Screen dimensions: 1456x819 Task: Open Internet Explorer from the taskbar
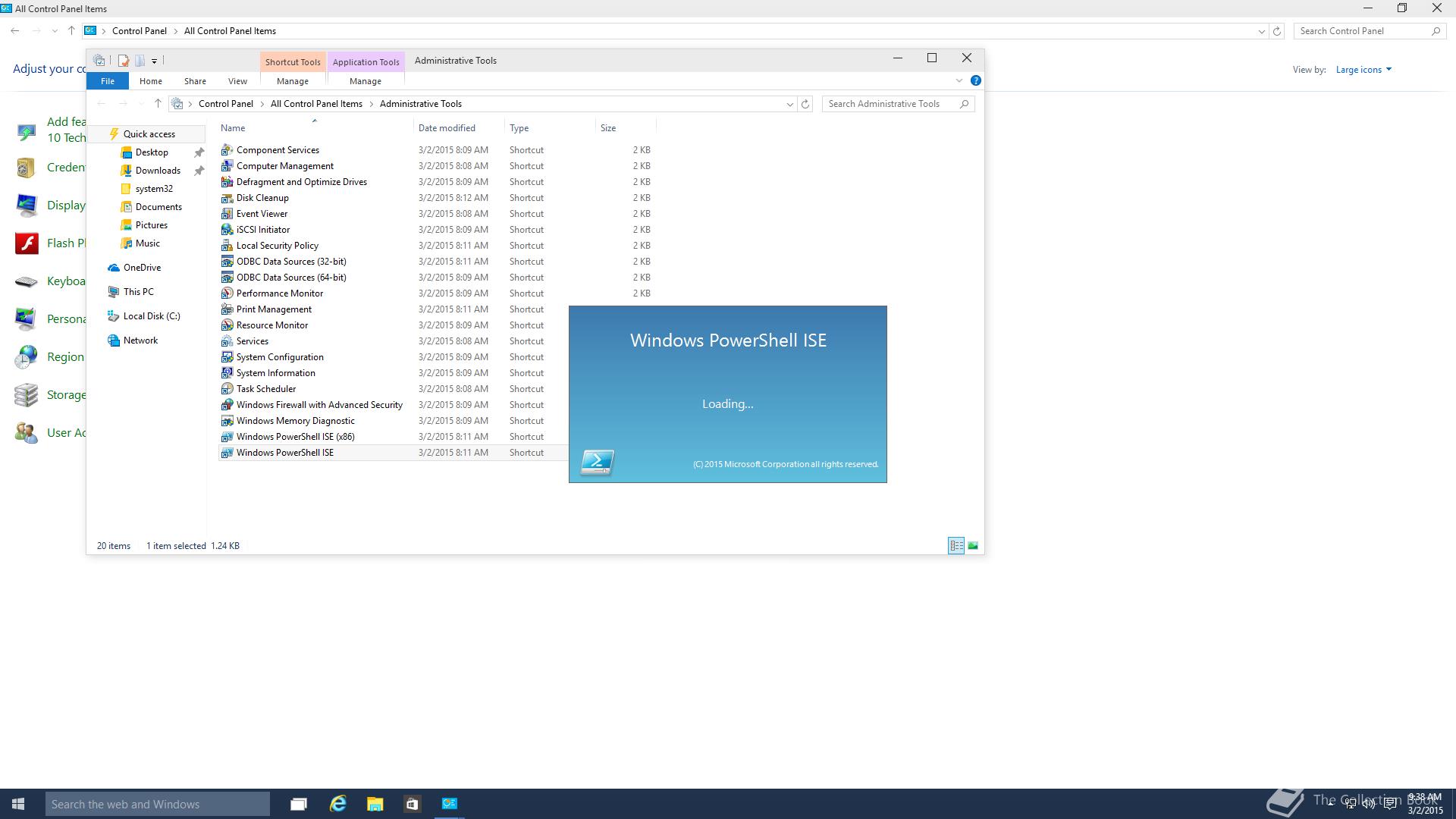pos(338,804)
